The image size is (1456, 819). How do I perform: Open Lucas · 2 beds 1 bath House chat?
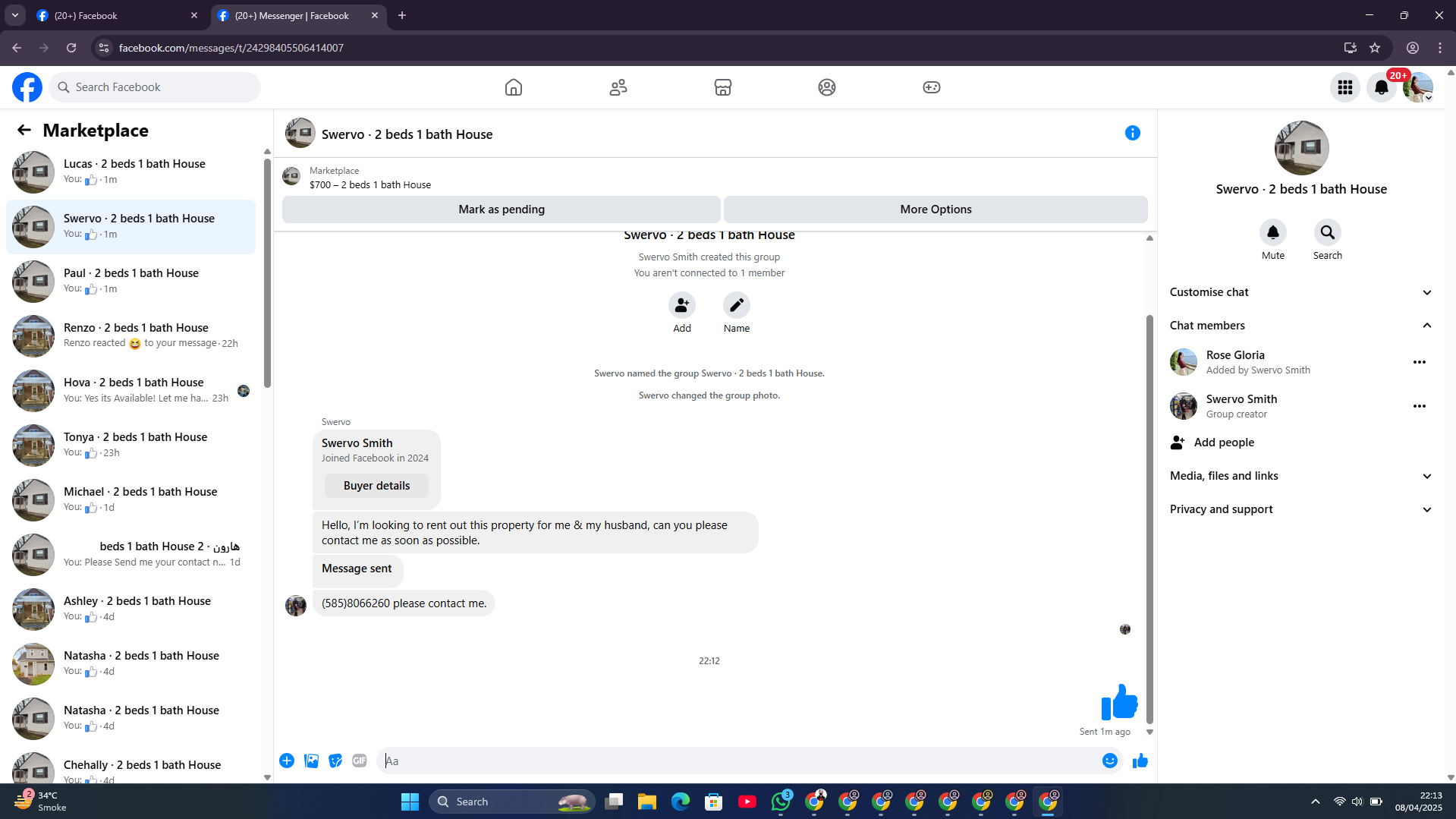click(131, 172)
